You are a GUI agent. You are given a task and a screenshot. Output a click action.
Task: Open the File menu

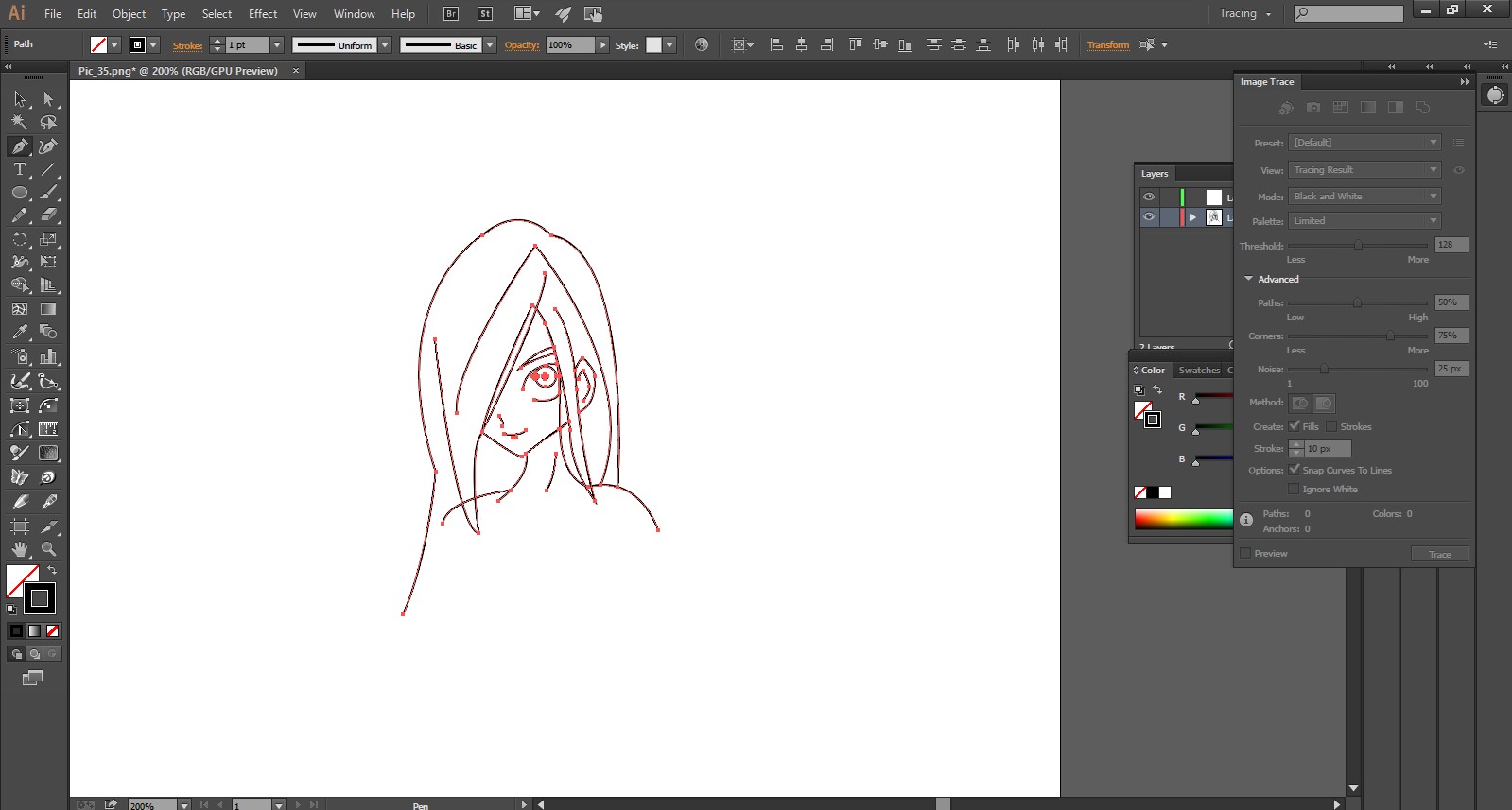point(53,13)
